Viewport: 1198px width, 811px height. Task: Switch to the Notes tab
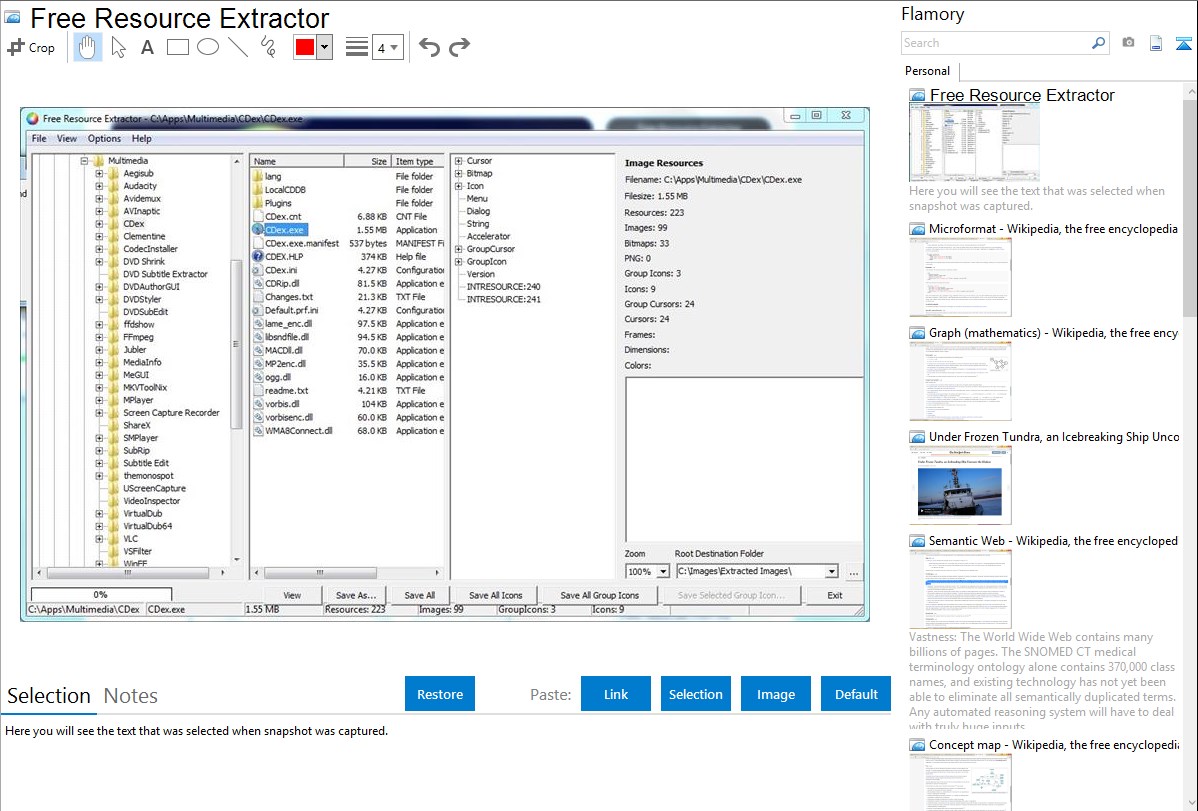pyautogui.click(x=131, y=696)
